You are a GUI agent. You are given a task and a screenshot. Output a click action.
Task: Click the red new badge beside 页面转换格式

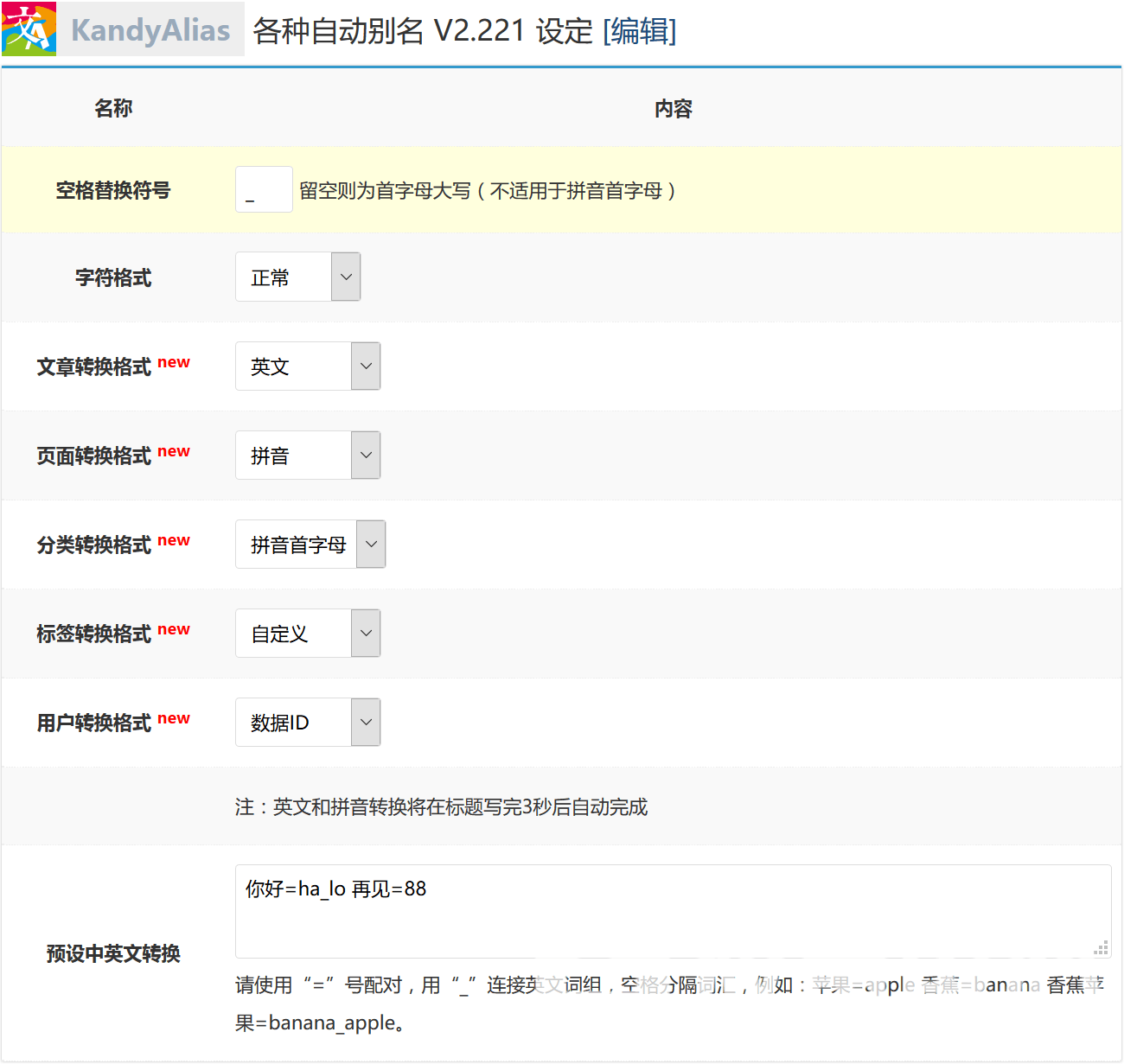pos(174,451)
